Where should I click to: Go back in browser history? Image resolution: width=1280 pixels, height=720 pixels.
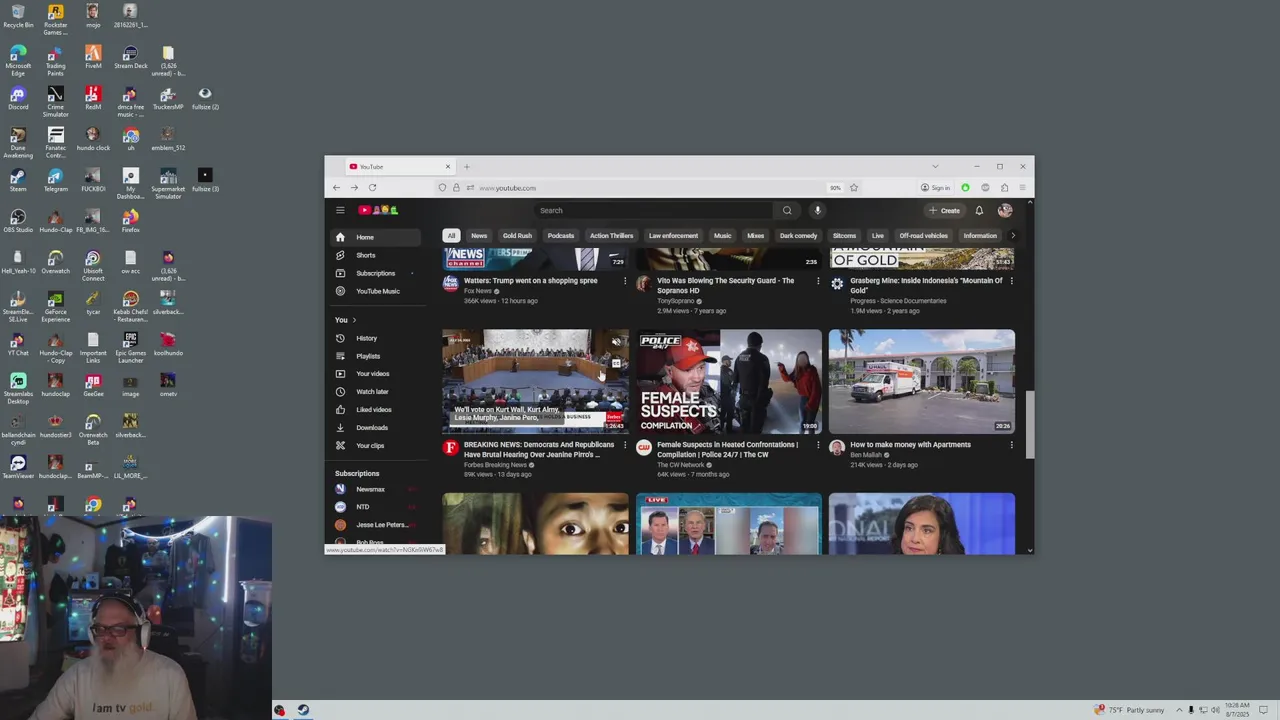[336, 187]
